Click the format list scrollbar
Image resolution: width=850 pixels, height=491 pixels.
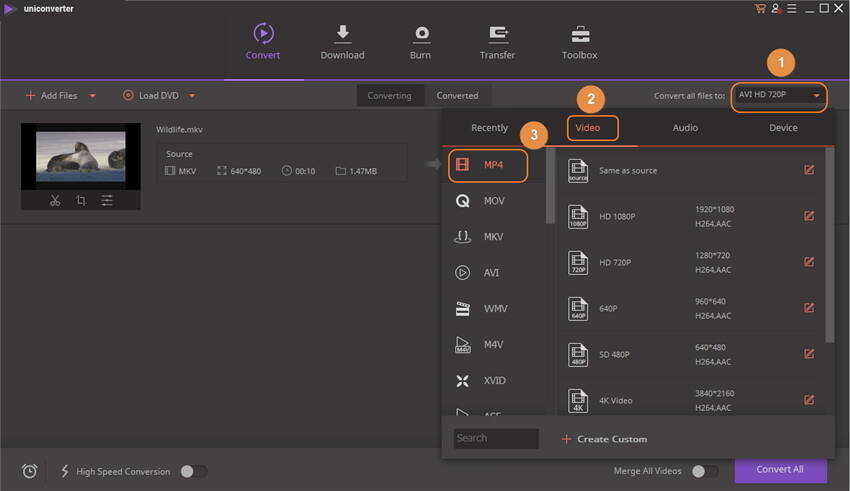(x=550, y=186)
